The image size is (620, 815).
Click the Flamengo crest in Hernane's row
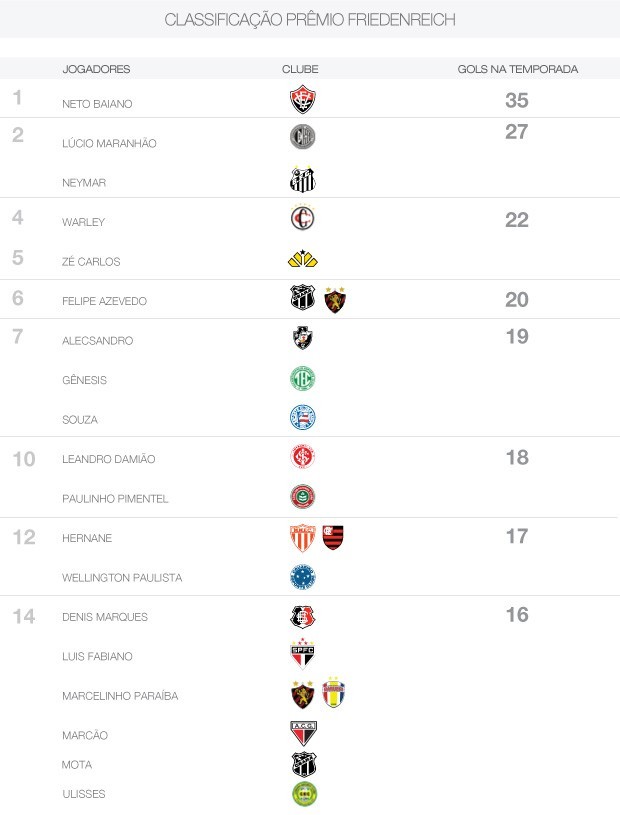click(333, 538)
